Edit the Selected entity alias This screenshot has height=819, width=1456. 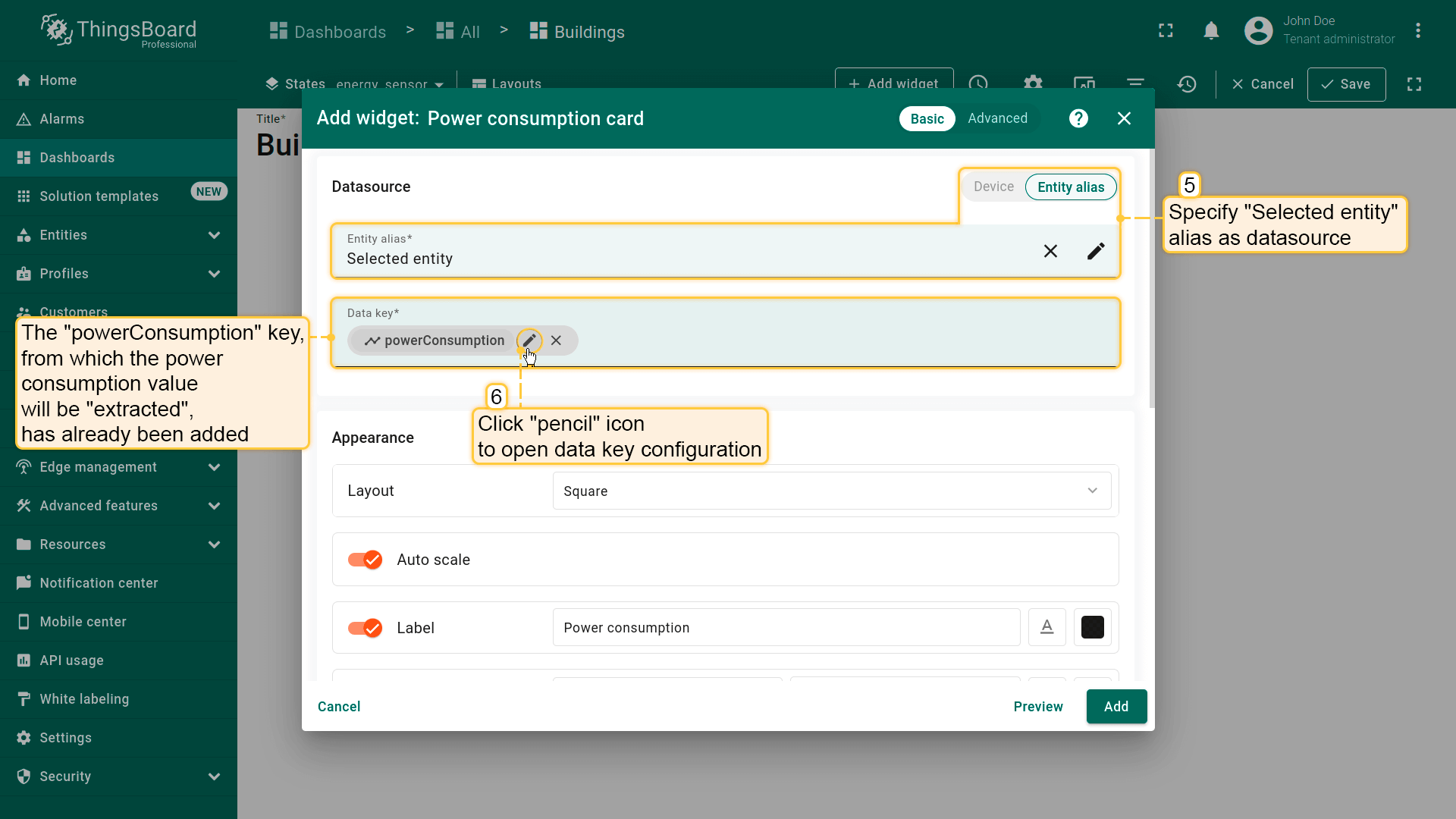point(1096,251)
